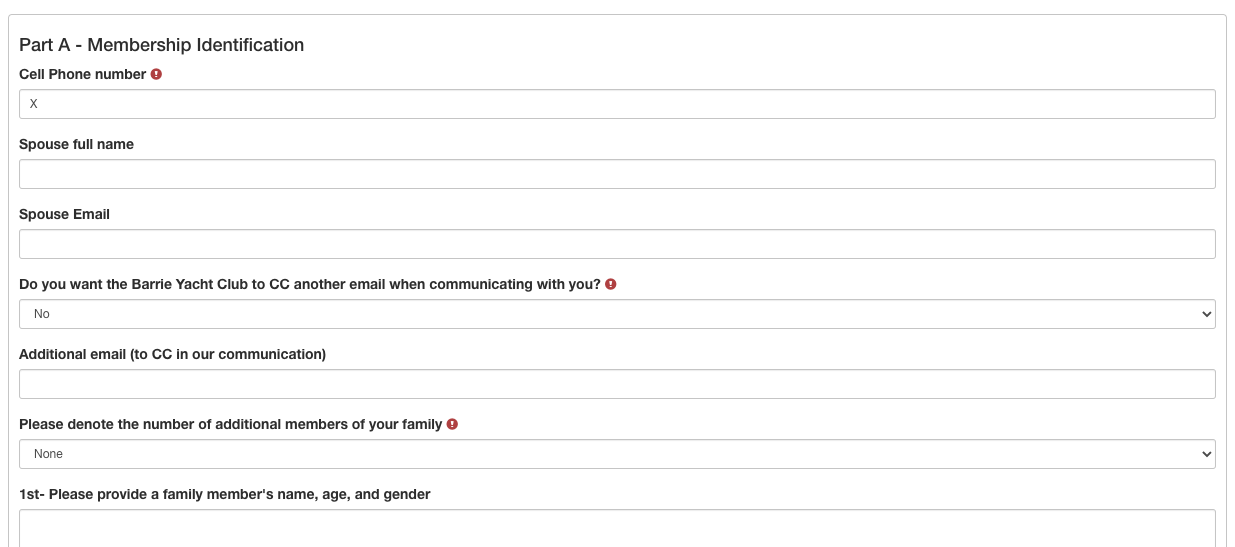
Task: Click the Cell Phone number label
Action: click(x=82, y=74)
